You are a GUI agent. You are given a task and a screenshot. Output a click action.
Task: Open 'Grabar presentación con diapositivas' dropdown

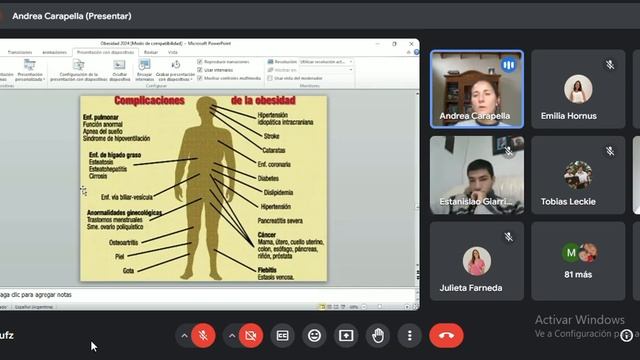coord(176,70)
